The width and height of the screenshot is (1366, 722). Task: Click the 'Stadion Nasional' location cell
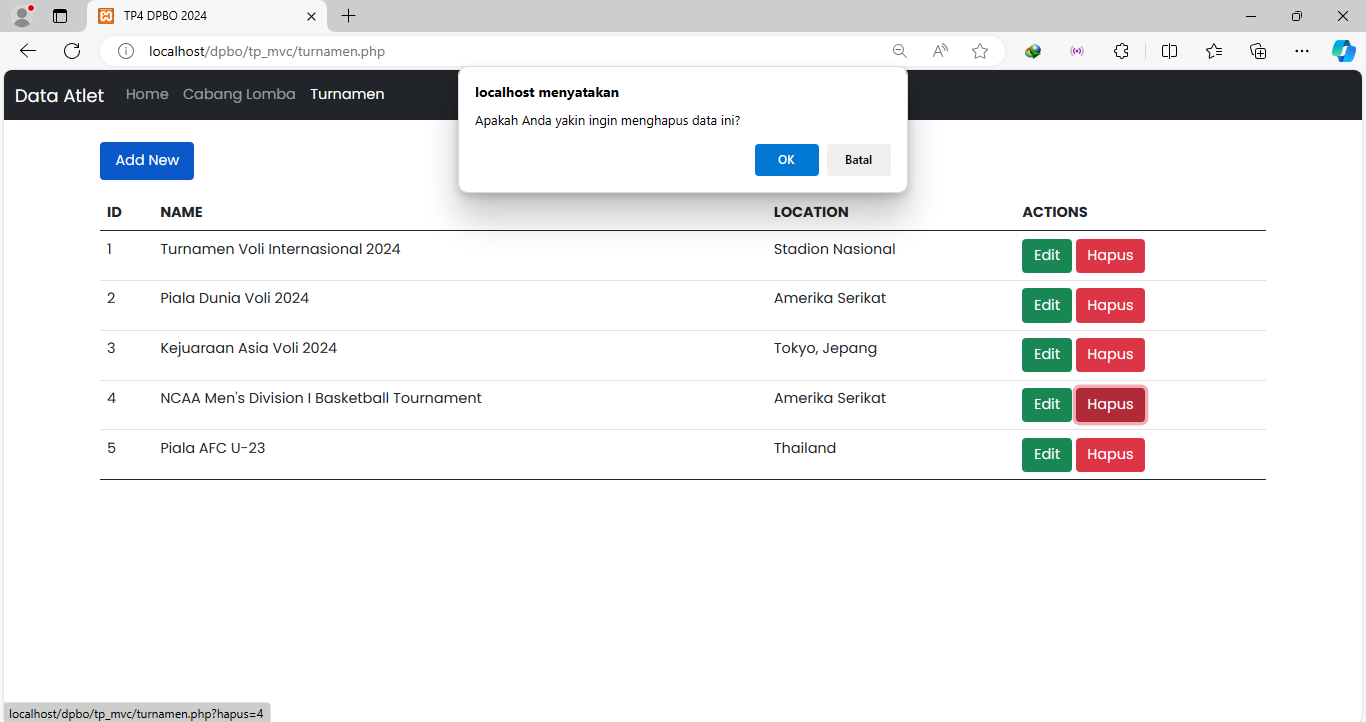click(835, 249)
